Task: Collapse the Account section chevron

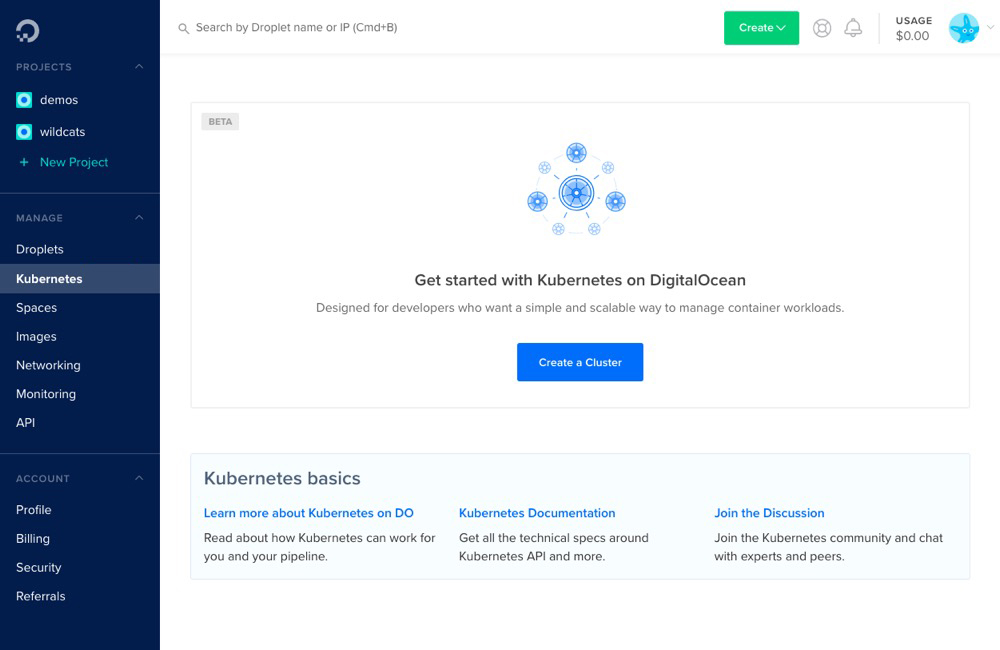Action: [x=139, y=479]
